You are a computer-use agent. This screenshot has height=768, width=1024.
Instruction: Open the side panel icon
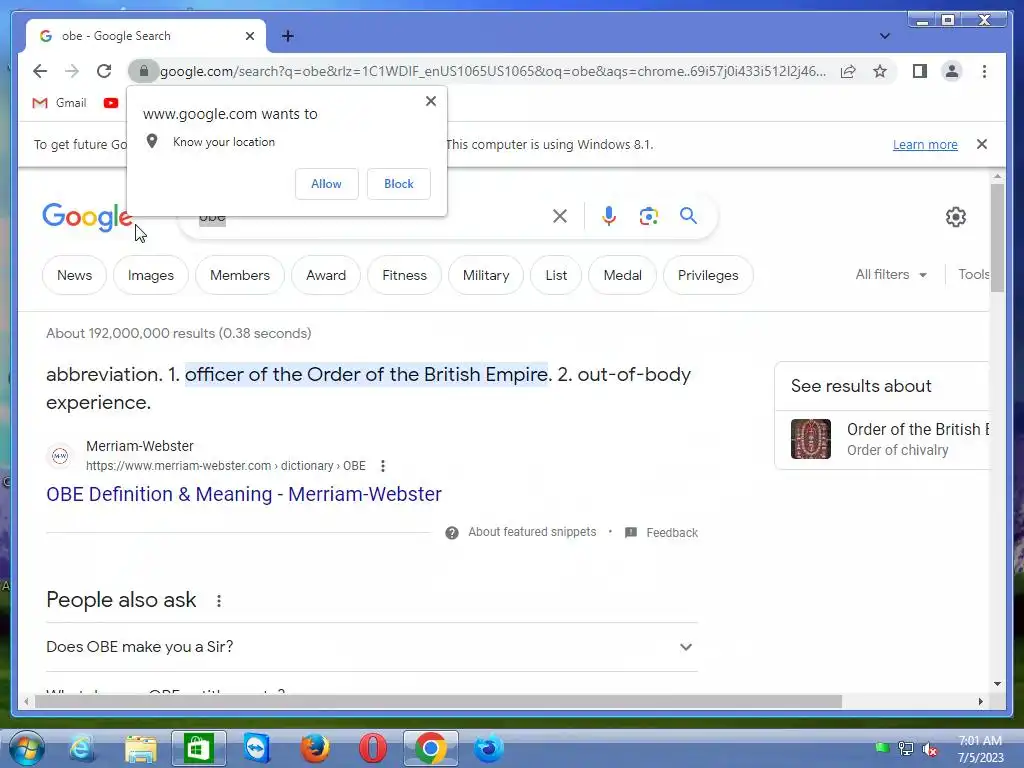pos(920,71)
